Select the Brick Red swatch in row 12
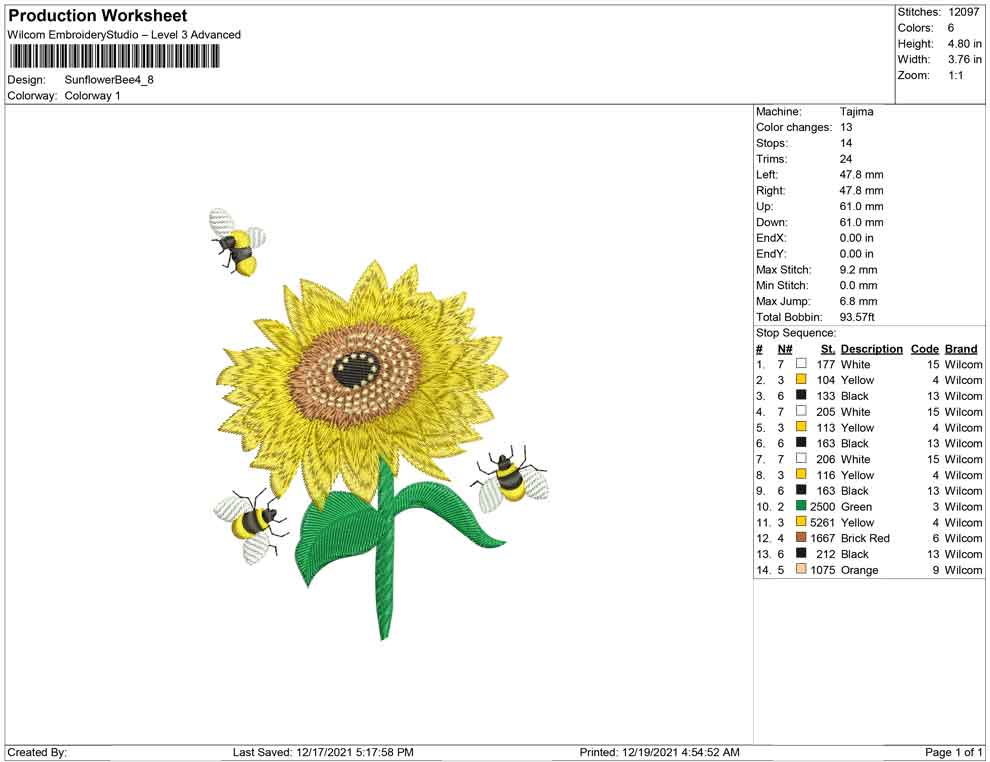990x762 pixels. 801,537
